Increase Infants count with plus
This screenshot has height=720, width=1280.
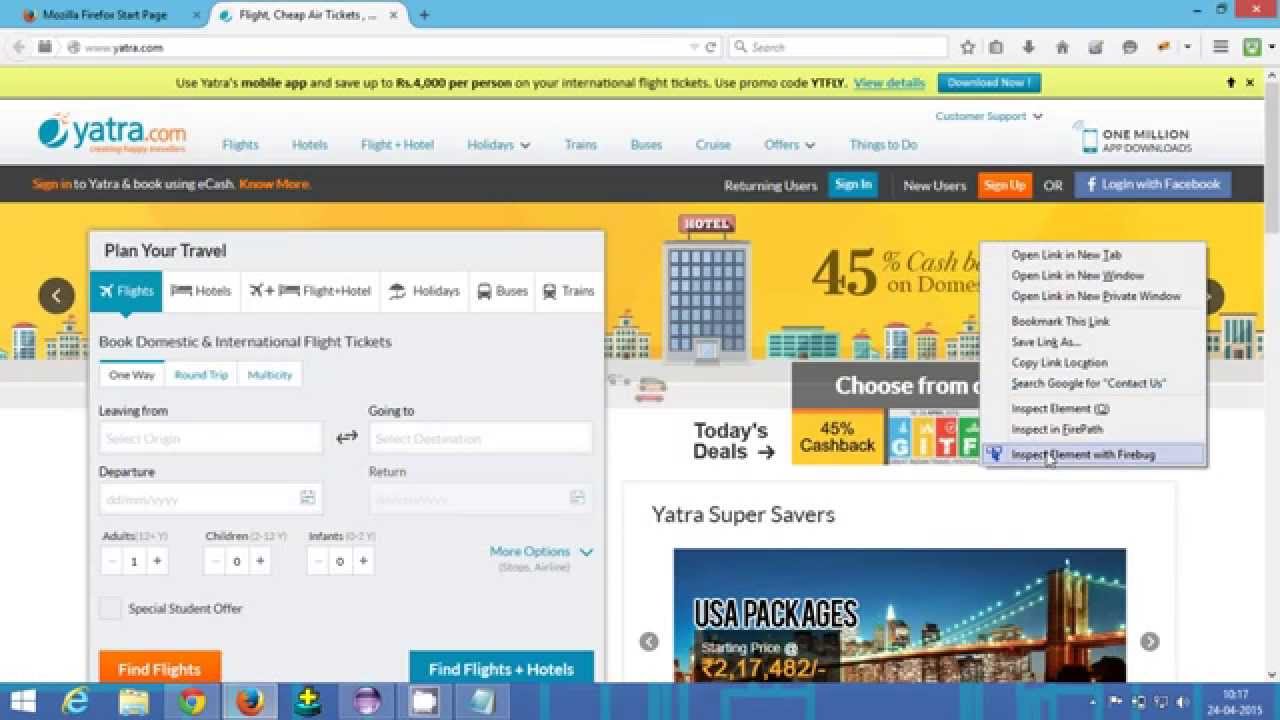[x=363, y=561]
